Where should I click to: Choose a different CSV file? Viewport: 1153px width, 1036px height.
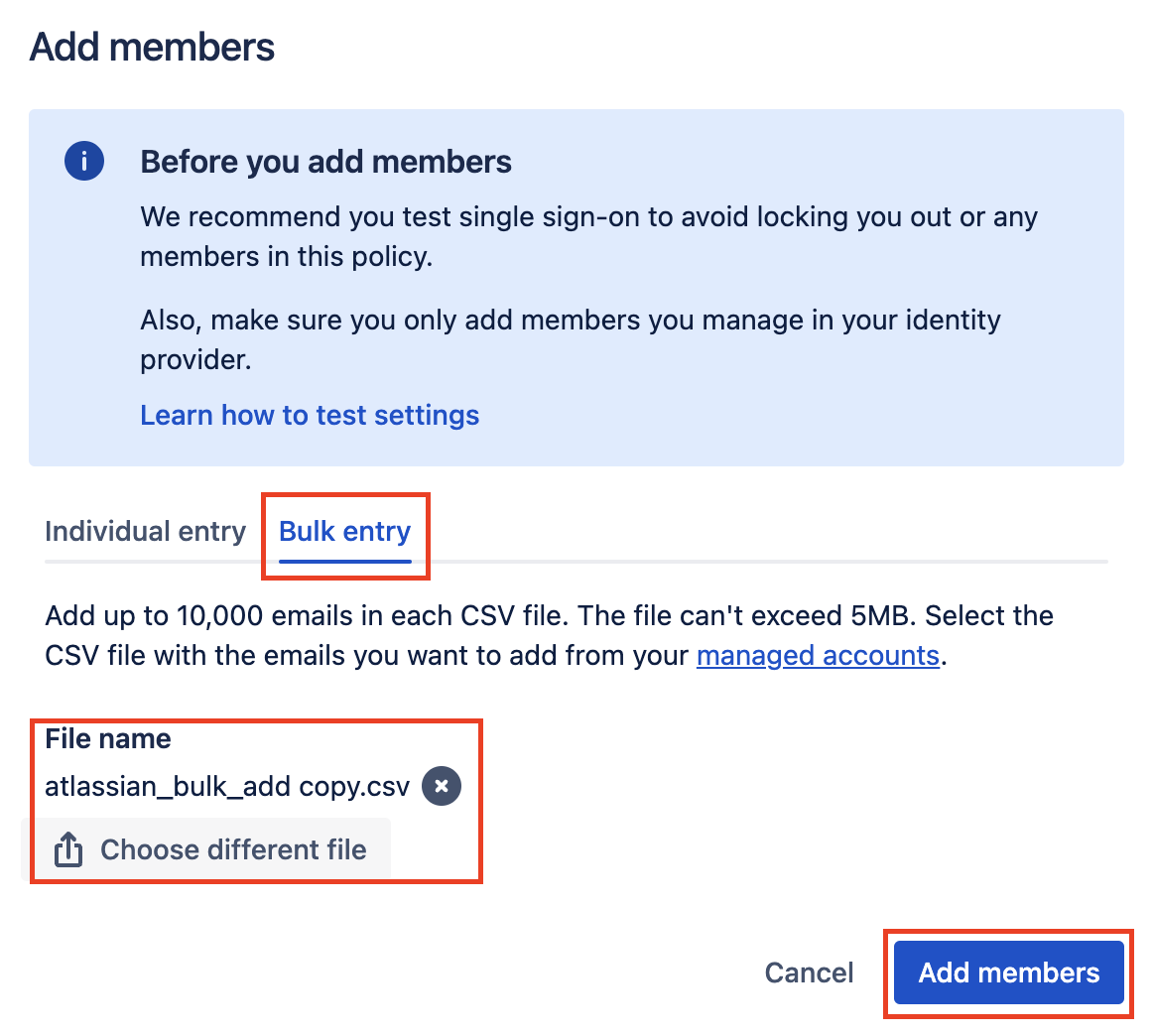pyautogui.click(x=232, y=849)
